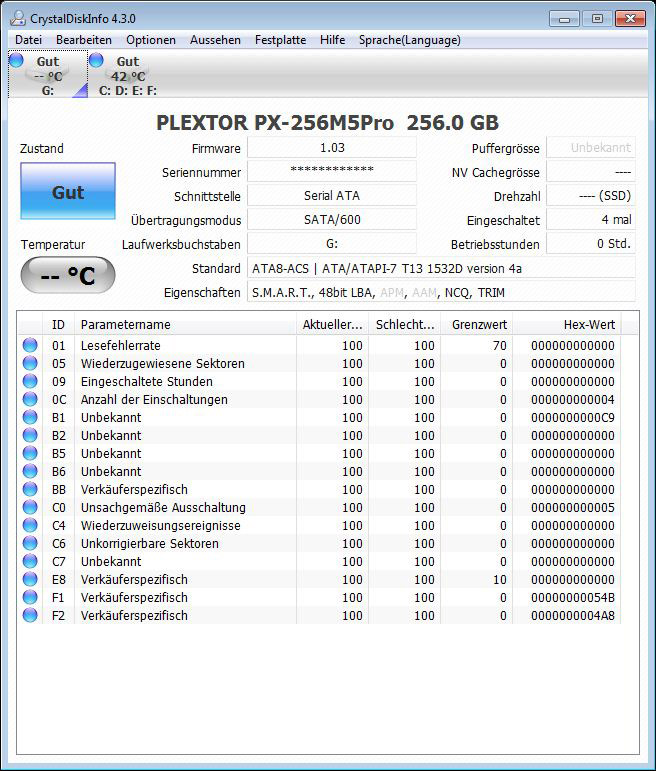Open the Aussehen menu
This screenshot has height=771, width=656.
tap(215, 40)
